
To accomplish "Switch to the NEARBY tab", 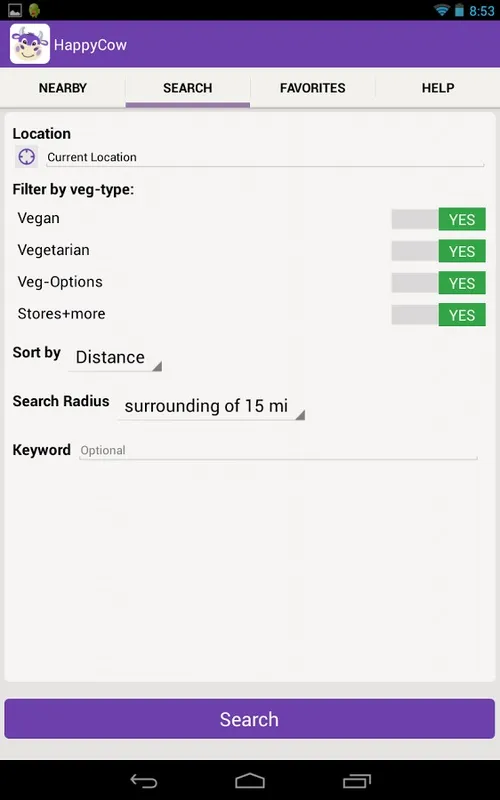I will 63,88.
